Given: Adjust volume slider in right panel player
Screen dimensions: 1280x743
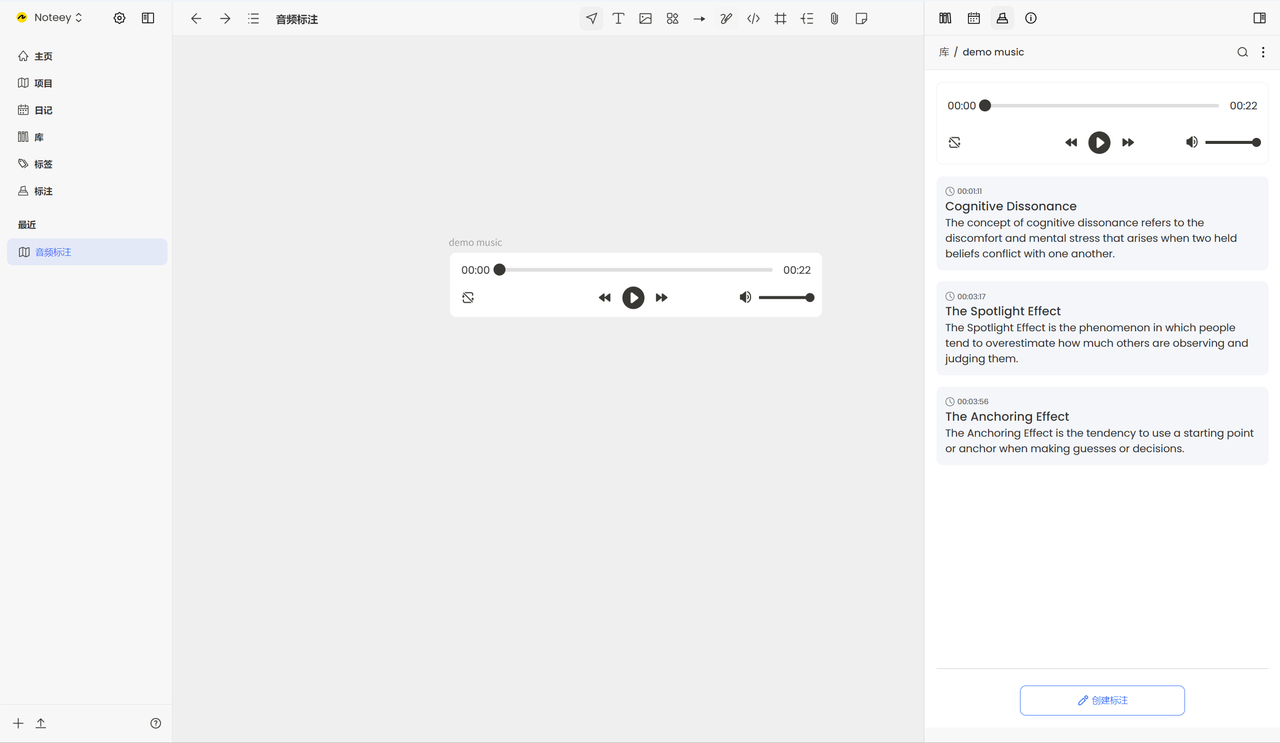Looking at the screenshot, I should click(1231, 143).
